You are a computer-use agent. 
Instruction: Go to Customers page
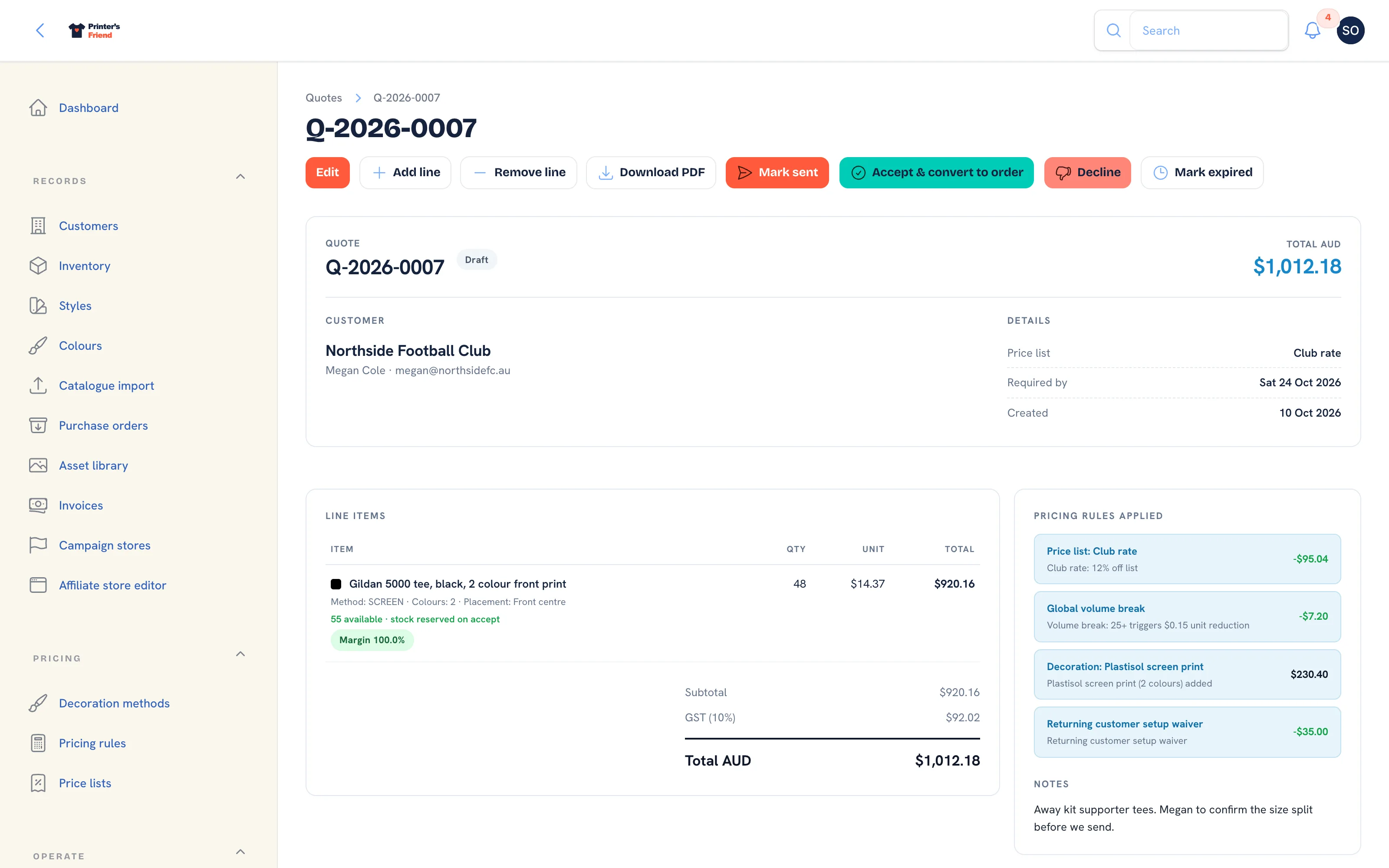click(x=89, y=226)
